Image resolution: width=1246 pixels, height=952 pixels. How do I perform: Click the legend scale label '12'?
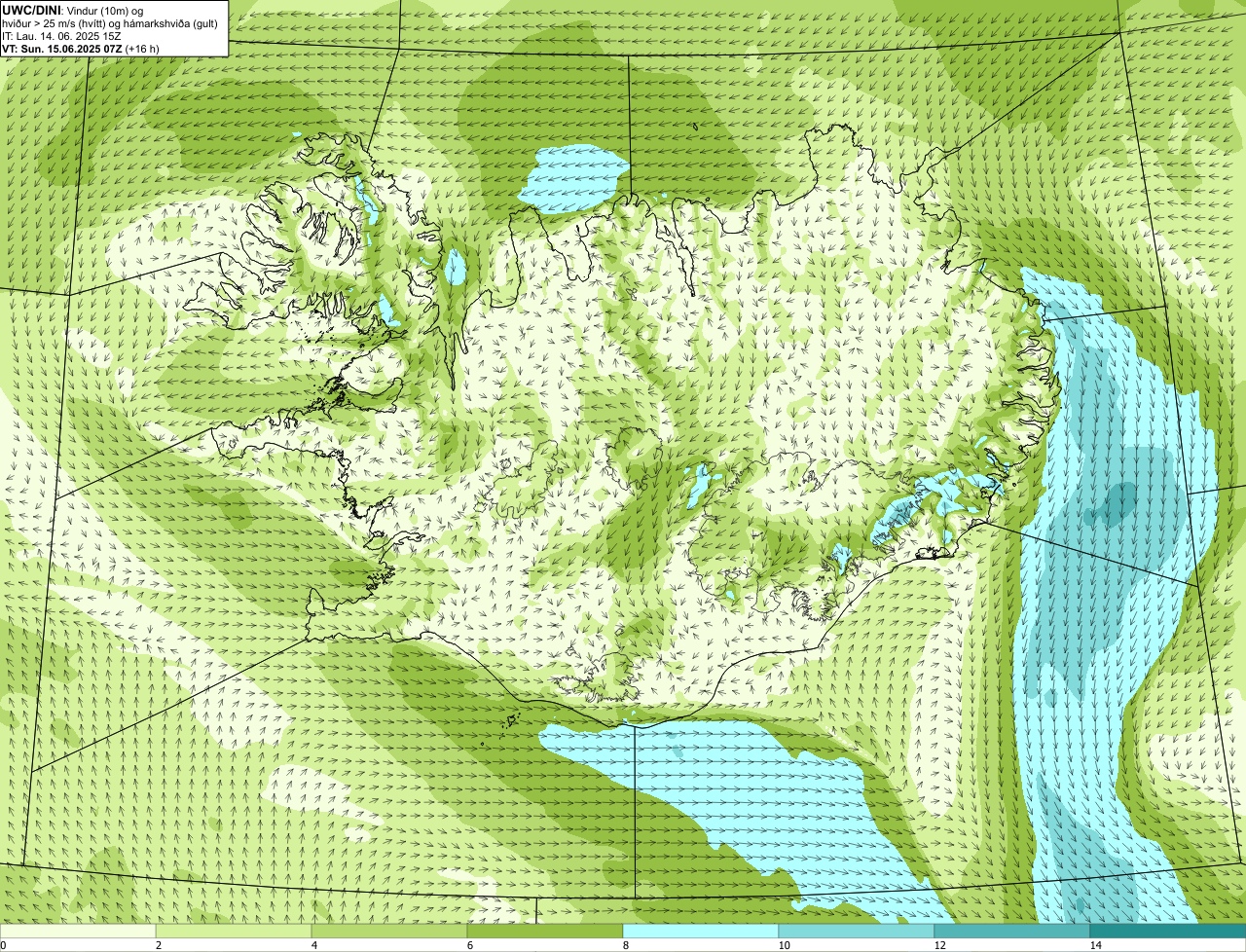coord(939,945)
